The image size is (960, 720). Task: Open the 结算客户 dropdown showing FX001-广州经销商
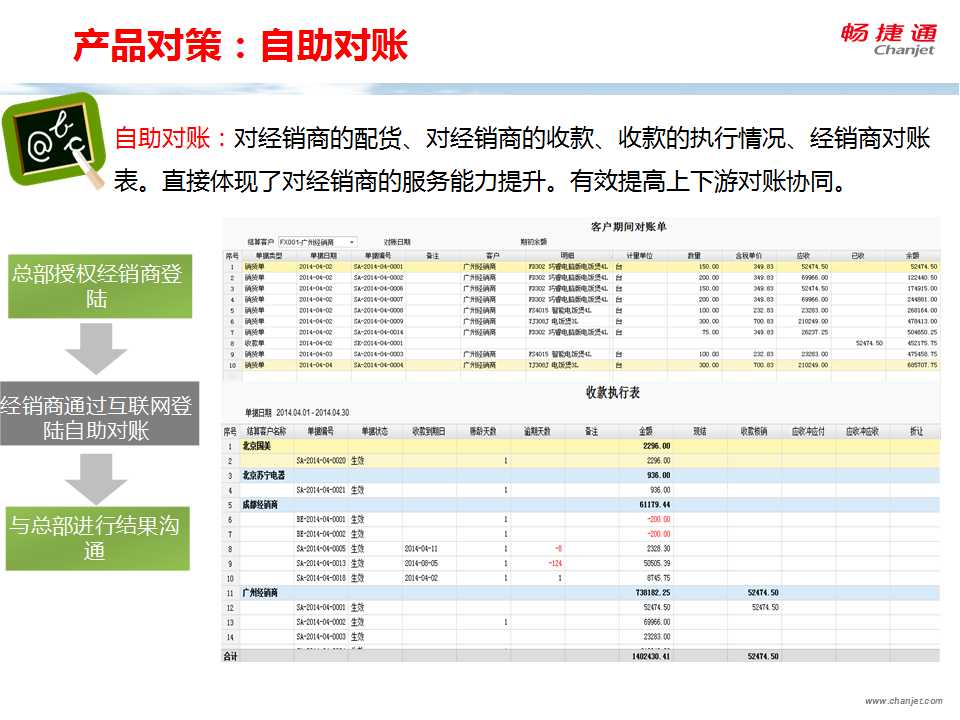(x=317, y=242)
